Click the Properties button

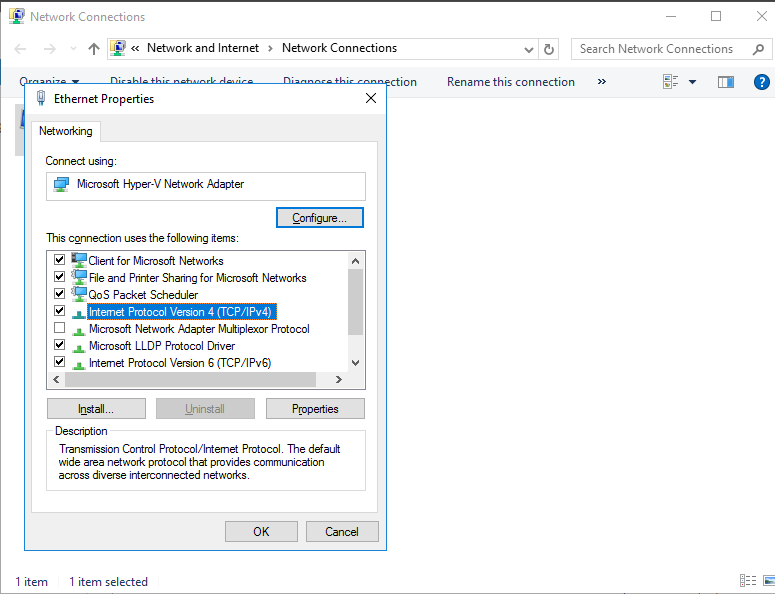(315, 409)
